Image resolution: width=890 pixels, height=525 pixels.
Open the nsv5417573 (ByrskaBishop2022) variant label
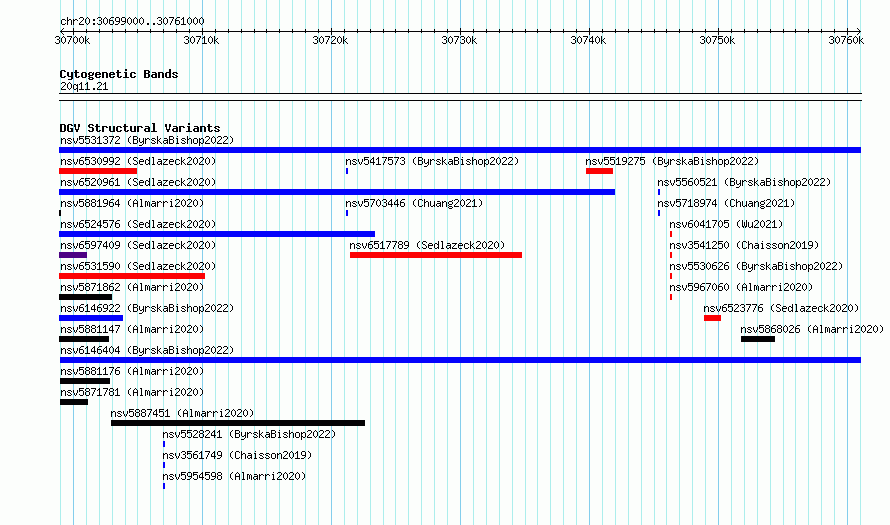433,161
